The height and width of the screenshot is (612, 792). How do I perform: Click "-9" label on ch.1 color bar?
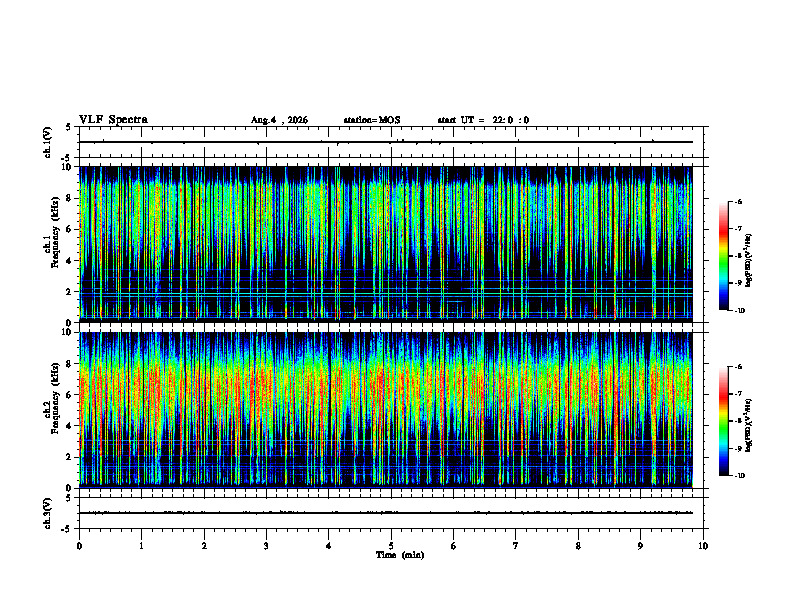pyautogui.click(x=738, y=283)
